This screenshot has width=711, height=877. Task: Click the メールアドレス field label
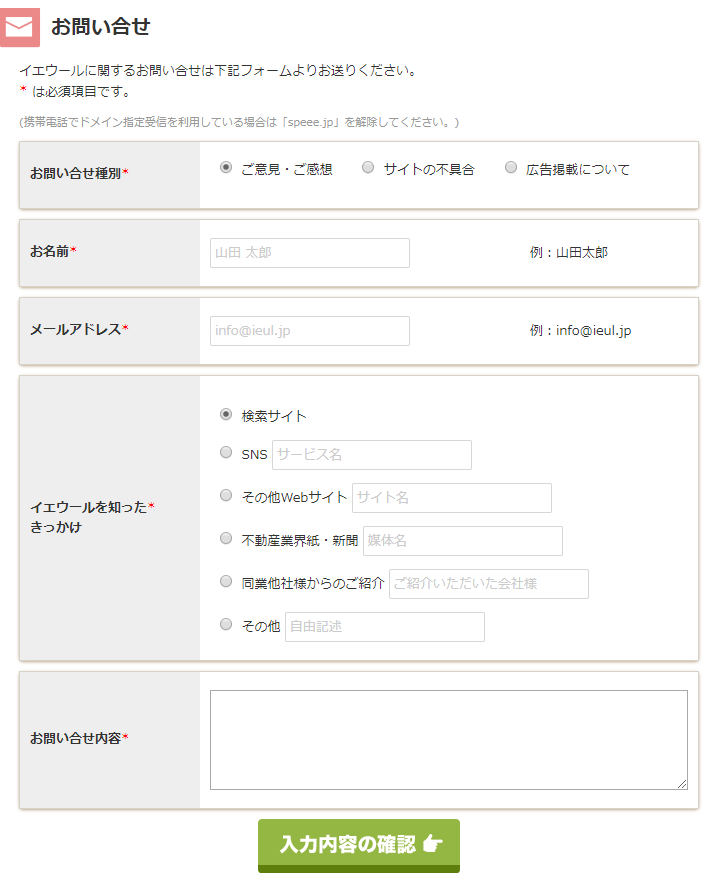tap(79, 329)
